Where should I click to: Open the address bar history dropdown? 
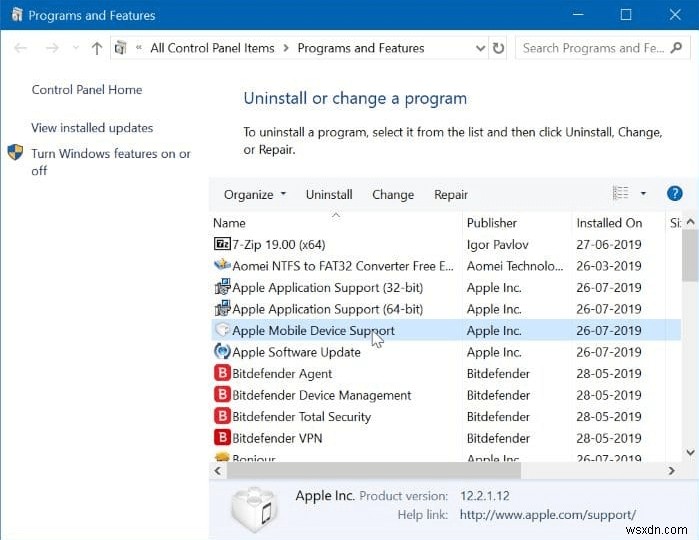pyautogui.click(x=480, y=48)
